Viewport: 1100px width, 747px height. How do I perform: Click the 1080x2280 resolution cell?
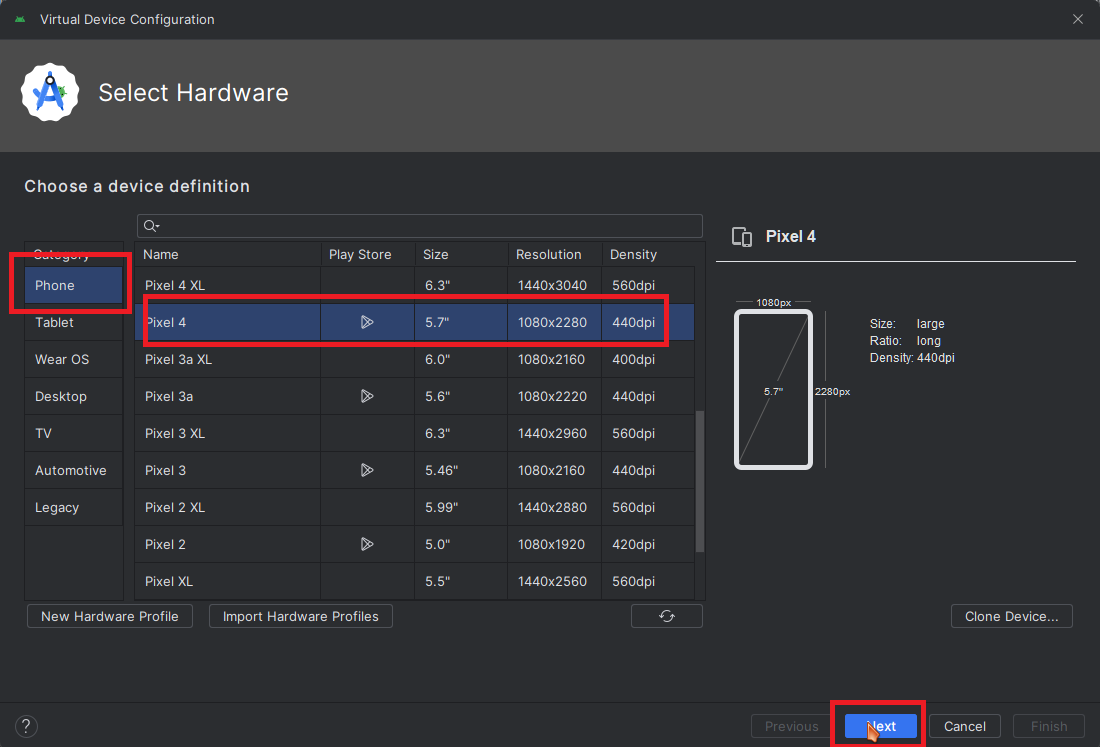(x=552, y=323)
